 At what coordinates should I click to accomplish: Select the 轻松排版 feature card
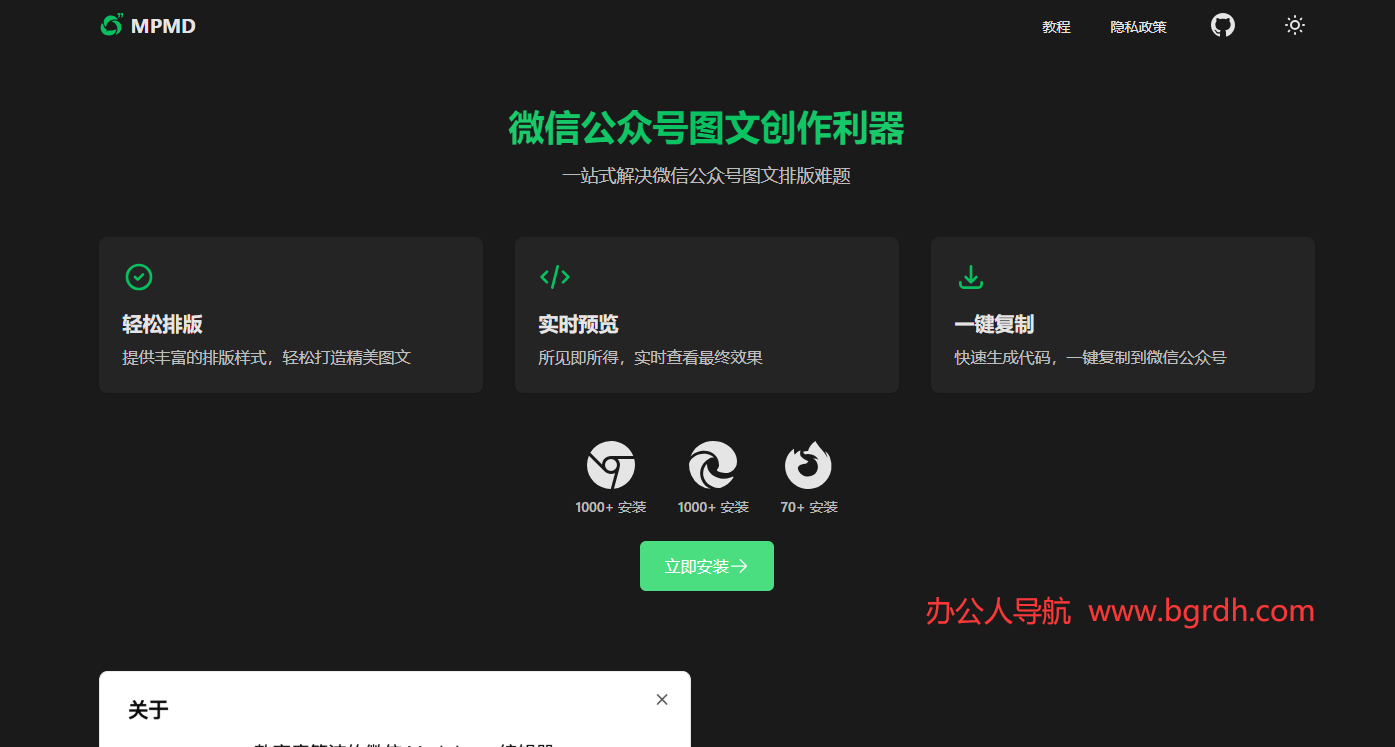coord(291,314)
